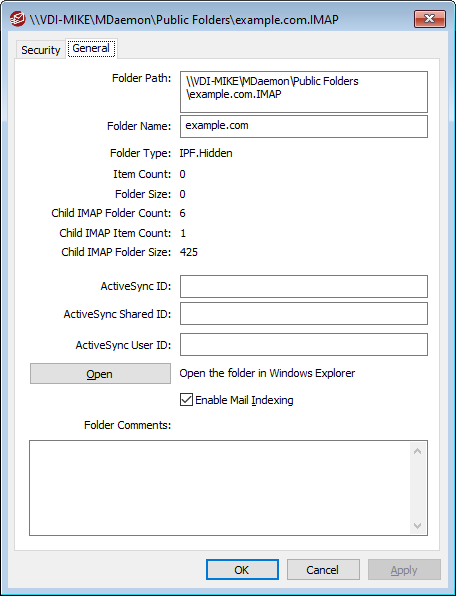Click the MDaemon icon in the title bar

click(x=17, y=19)
